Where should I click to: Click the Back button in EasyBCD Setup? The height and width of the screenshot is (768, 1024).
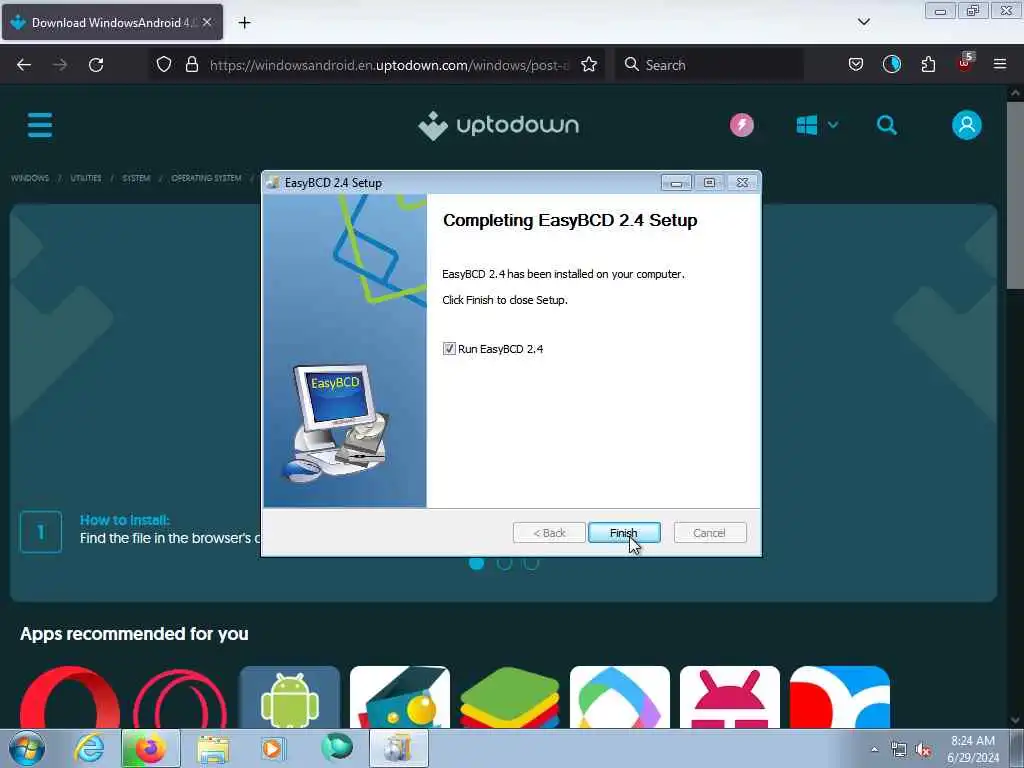click(549, 533)
